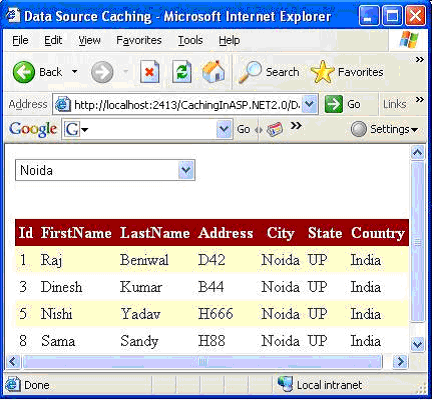Expand toolbar overflow chevron beside Favorites
This screenshot has height=400, width=432.
pos(420,60)
